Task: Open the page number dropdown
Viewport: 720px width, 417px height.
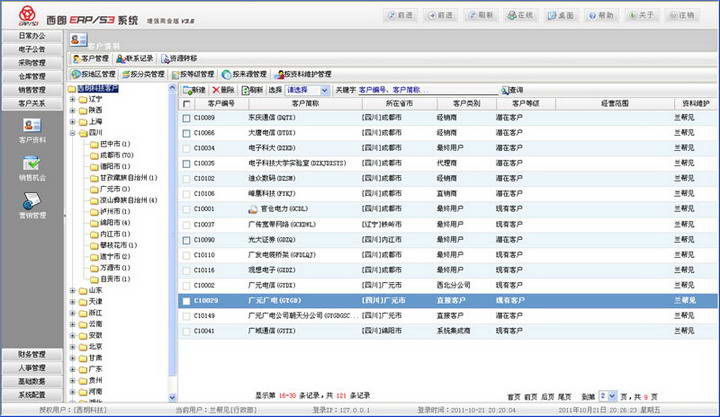Action: (x=608, y=396)
